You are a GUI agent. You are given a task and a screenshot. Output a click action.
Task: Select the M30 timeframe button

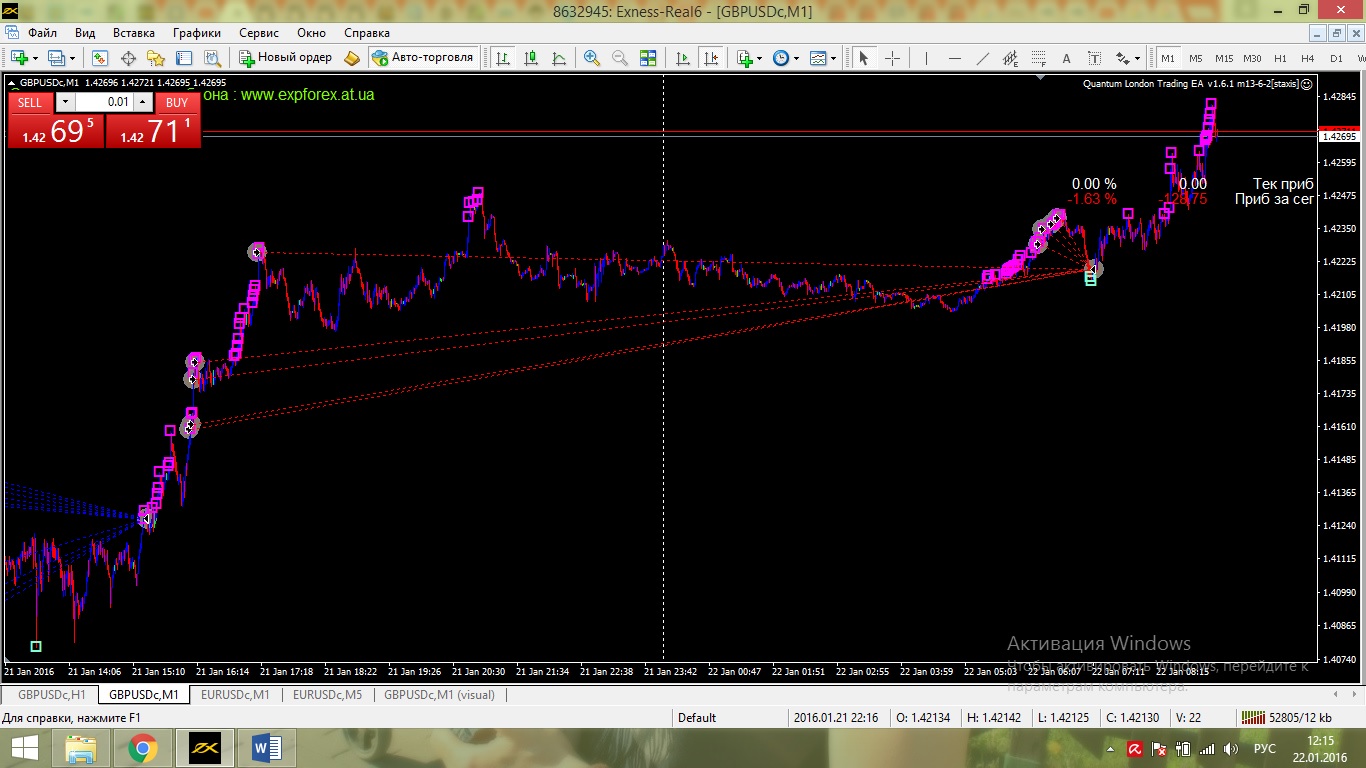point(1252,58)
